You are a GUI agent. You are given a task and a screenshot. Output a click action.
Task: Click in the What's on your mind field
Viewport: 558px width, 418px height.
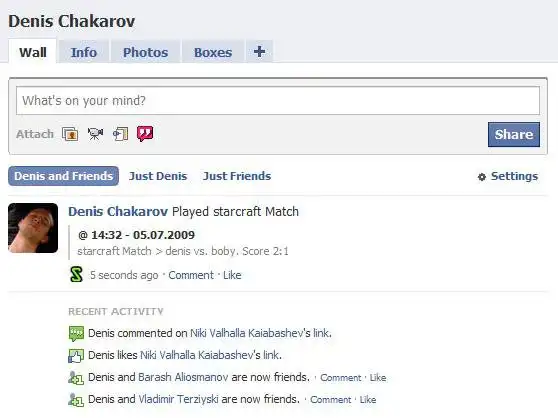pos(278,101)
